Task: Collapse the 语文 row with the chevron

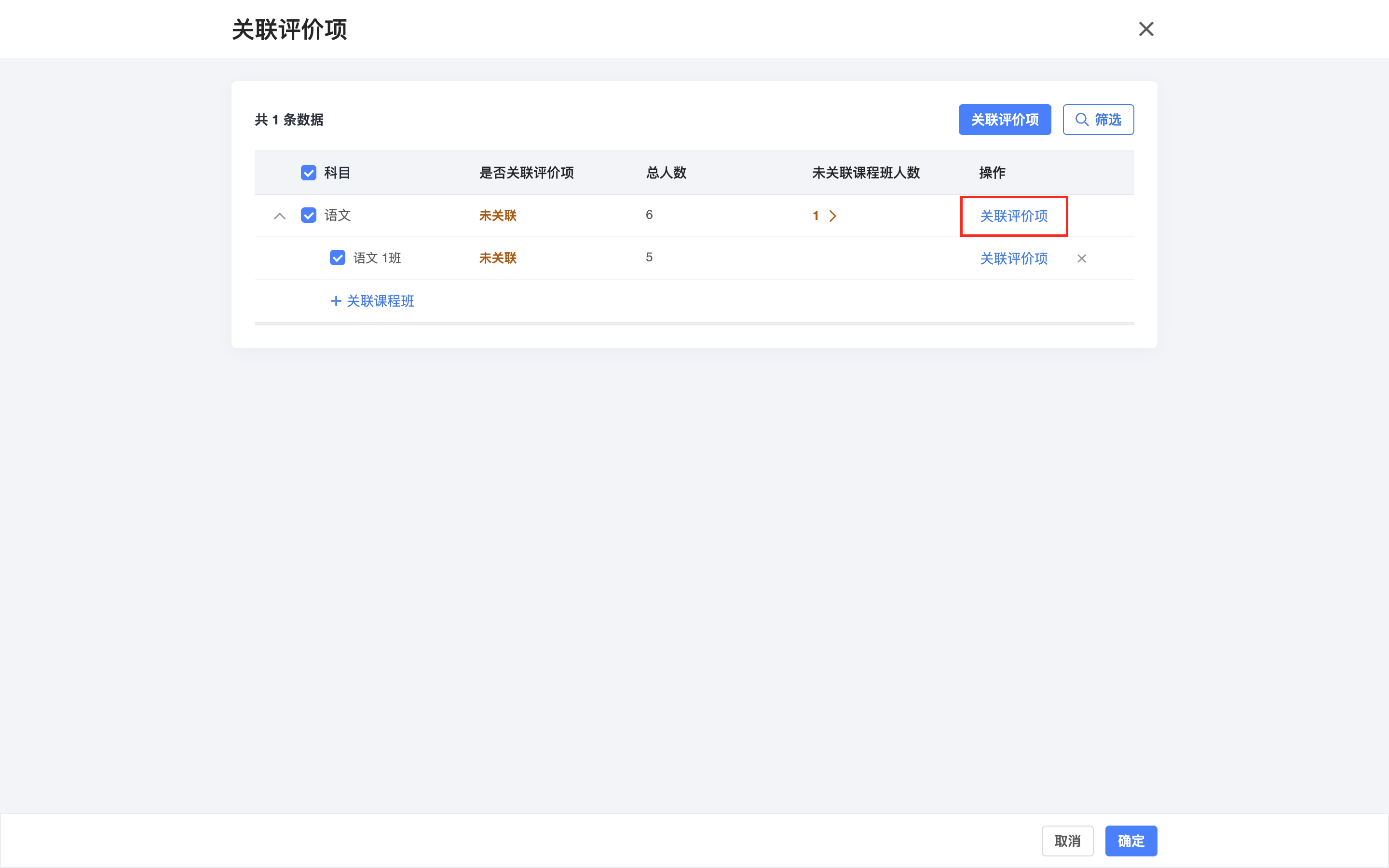Action: [x=280, y=217]
